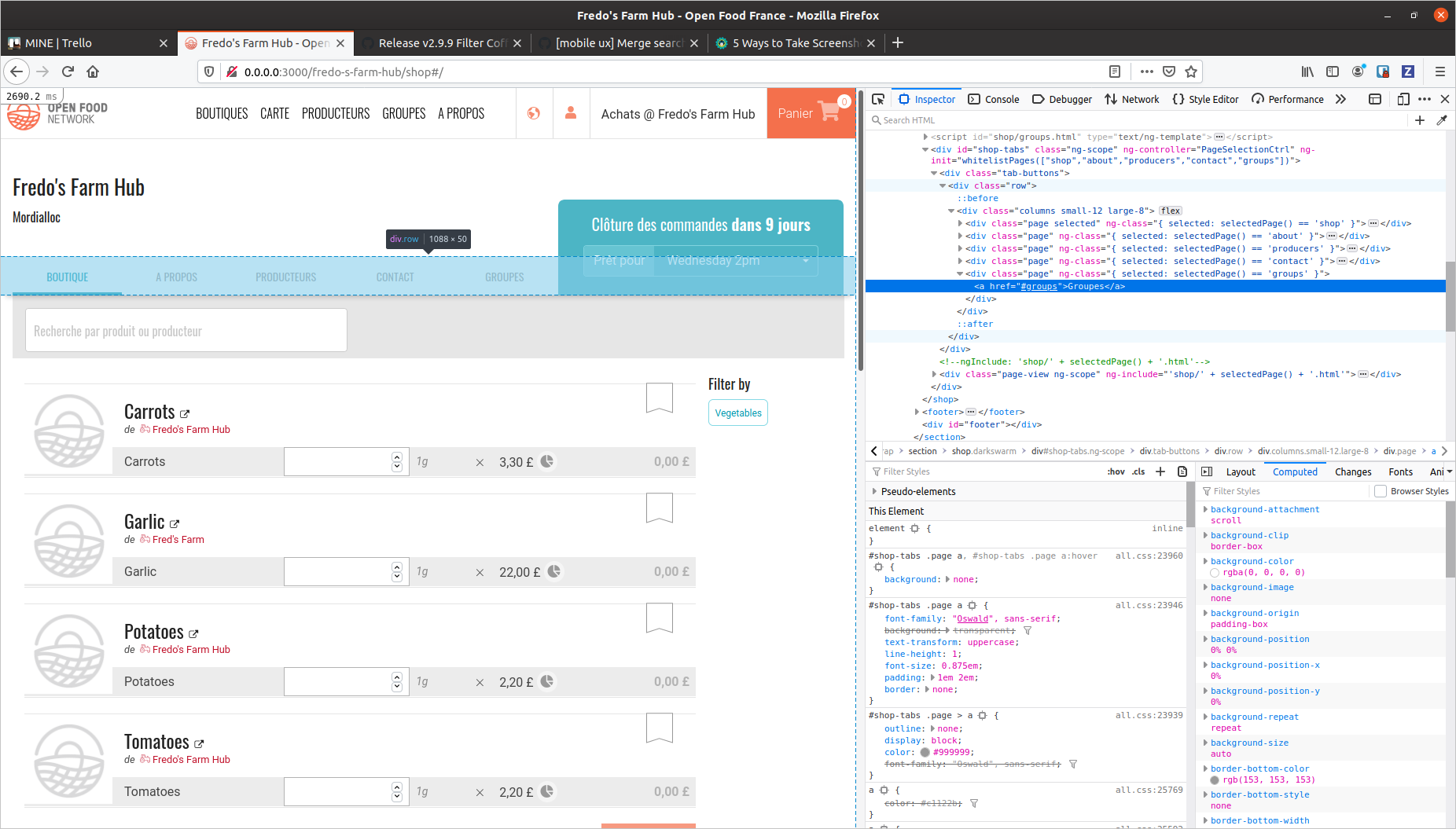Click the DevTools element picker icon
The height and width of the screenshot is (829, 1456).
[878, 99]
